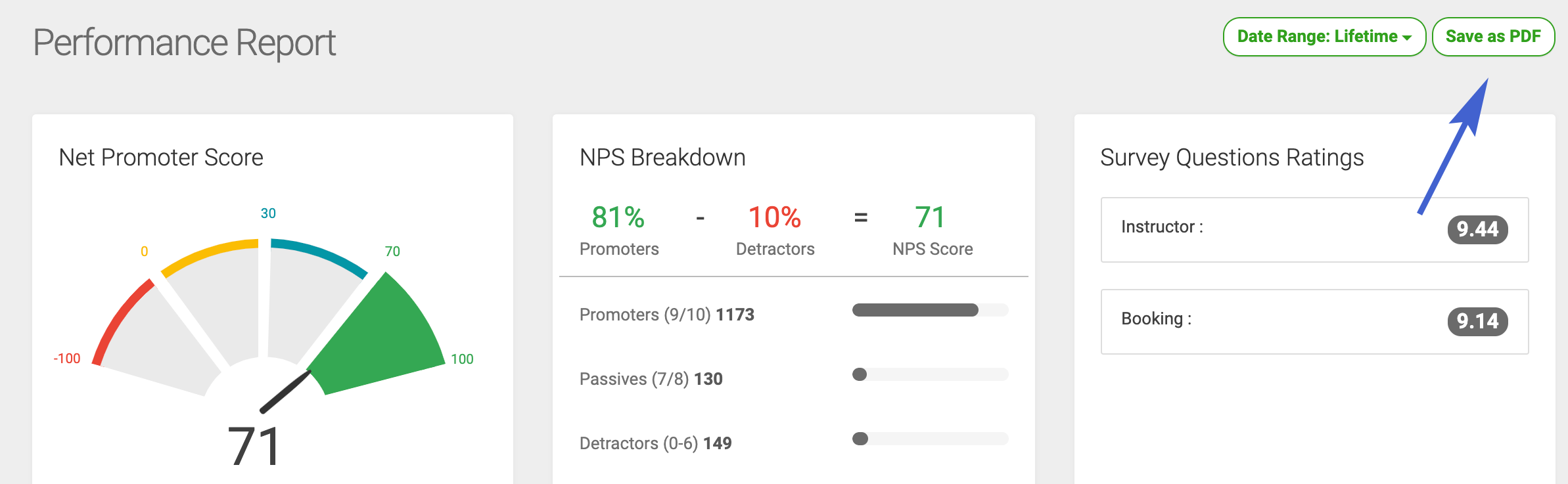This screenshot has height=484, width=1568.
Task: Select the Instructor rating row
Action: (1314, 230)
